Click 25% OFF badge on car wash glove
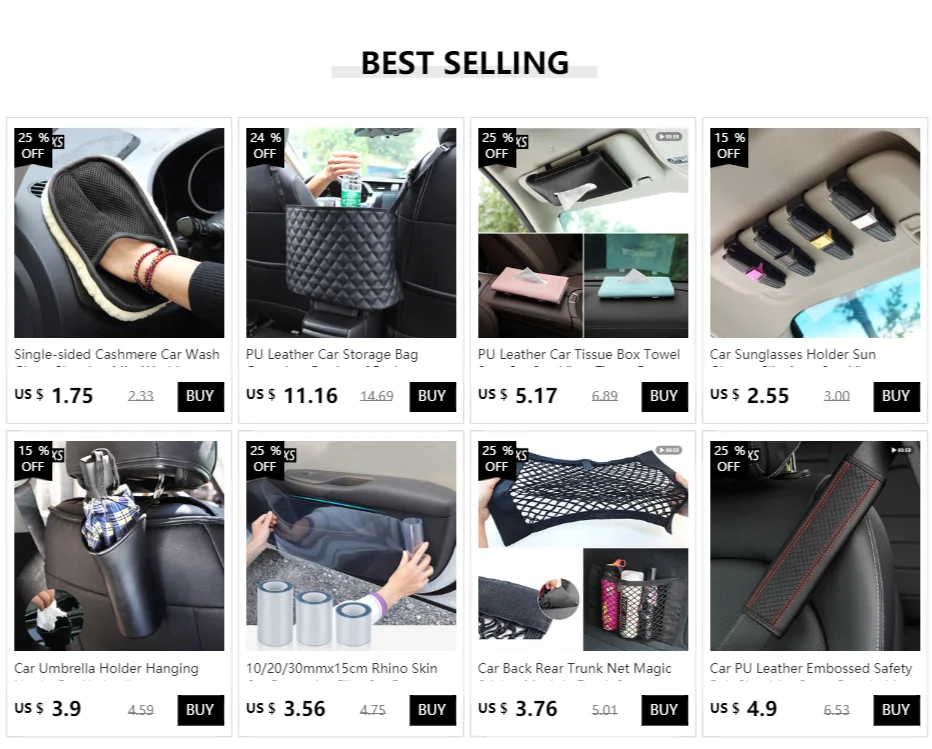This screenshot has height=749, width=932. pyautogui.click(x=33, y=146)
